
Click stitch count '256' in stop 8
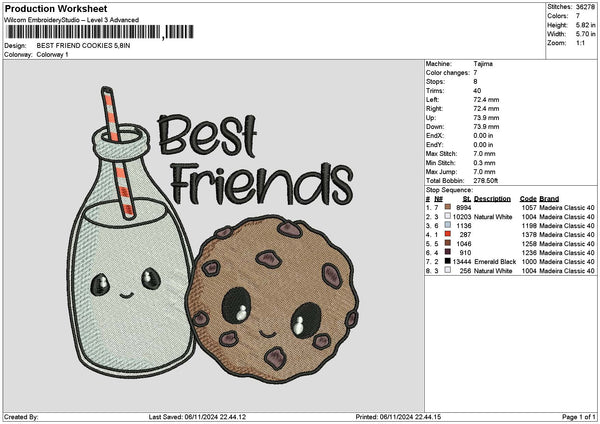pyautogui.click(x=465, y=271)
